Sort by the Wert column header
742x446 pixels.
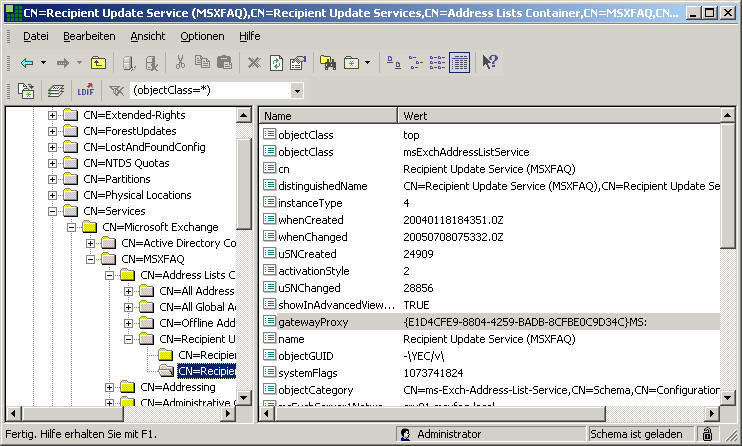[x=559, y=116]
